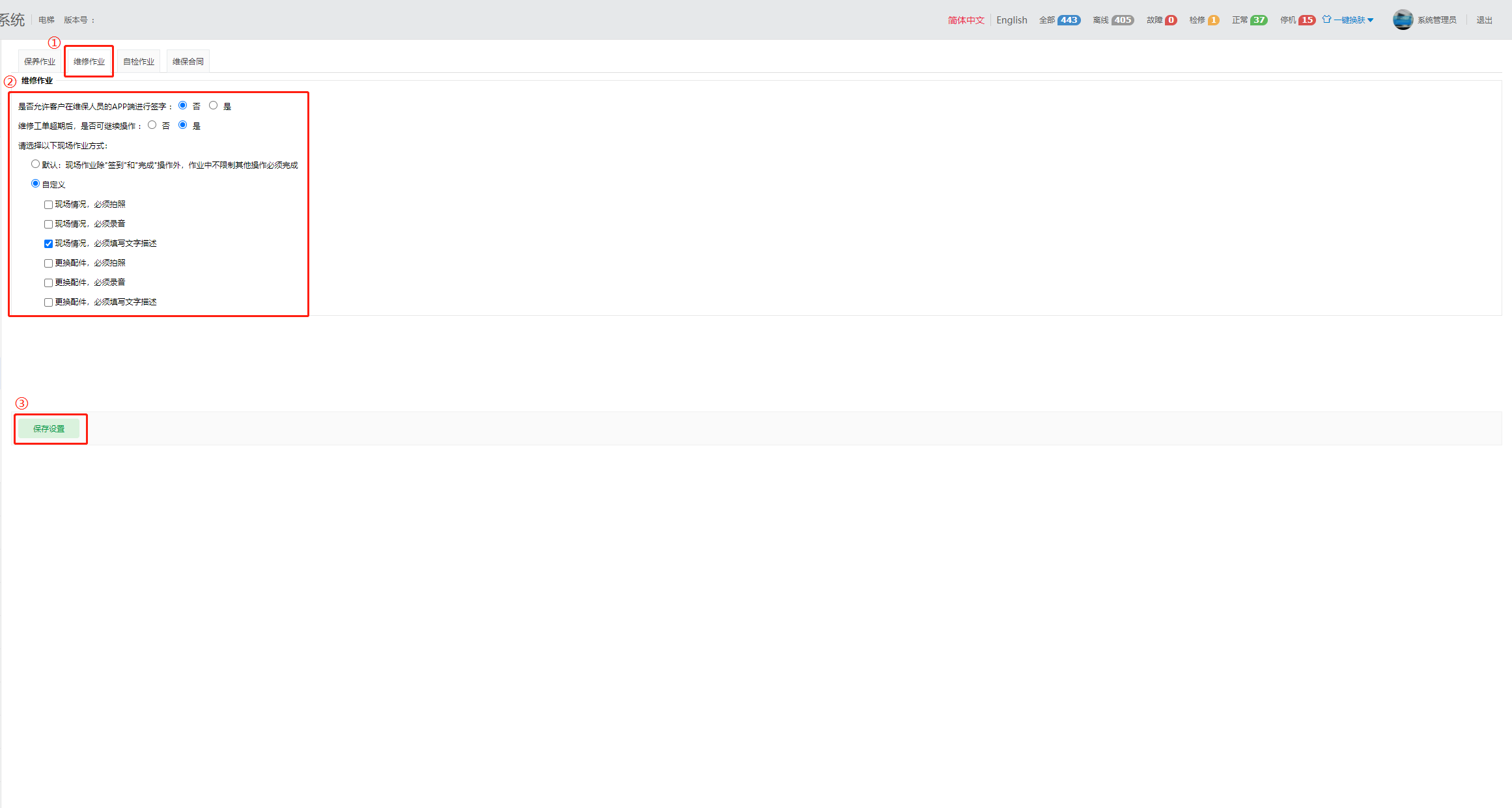Click the gray 405 offline badge

1123,20
